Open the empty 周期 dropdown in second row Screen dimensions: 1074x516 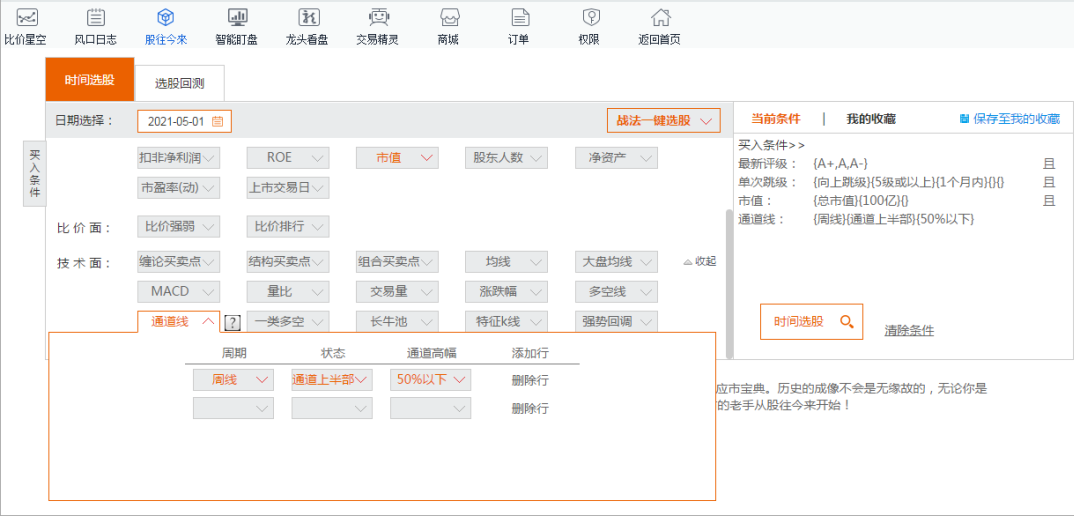[x=233, y=408]
